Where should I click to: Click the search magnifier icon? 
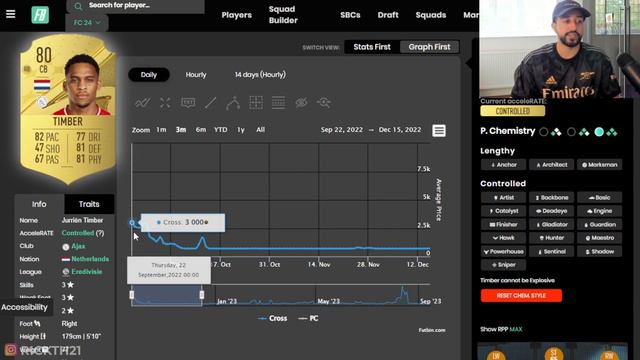coord(78,6)
